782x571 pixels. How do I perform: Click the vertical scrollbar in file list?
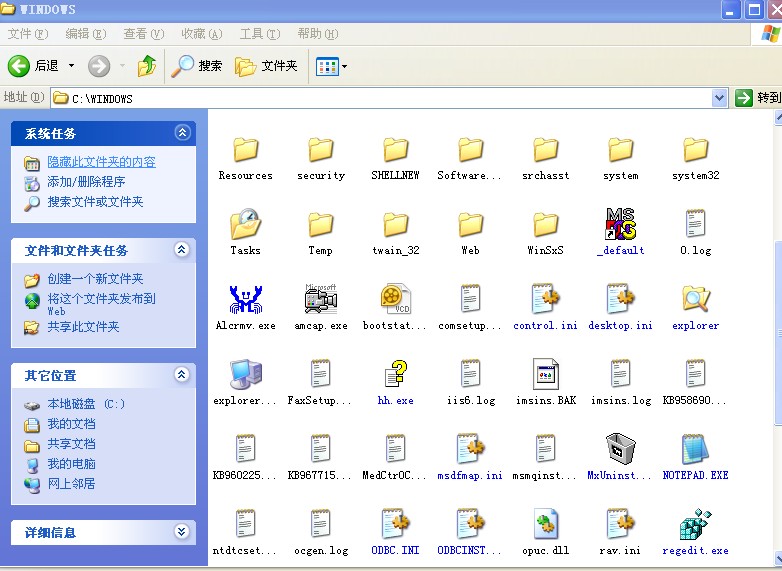(778, 334)
